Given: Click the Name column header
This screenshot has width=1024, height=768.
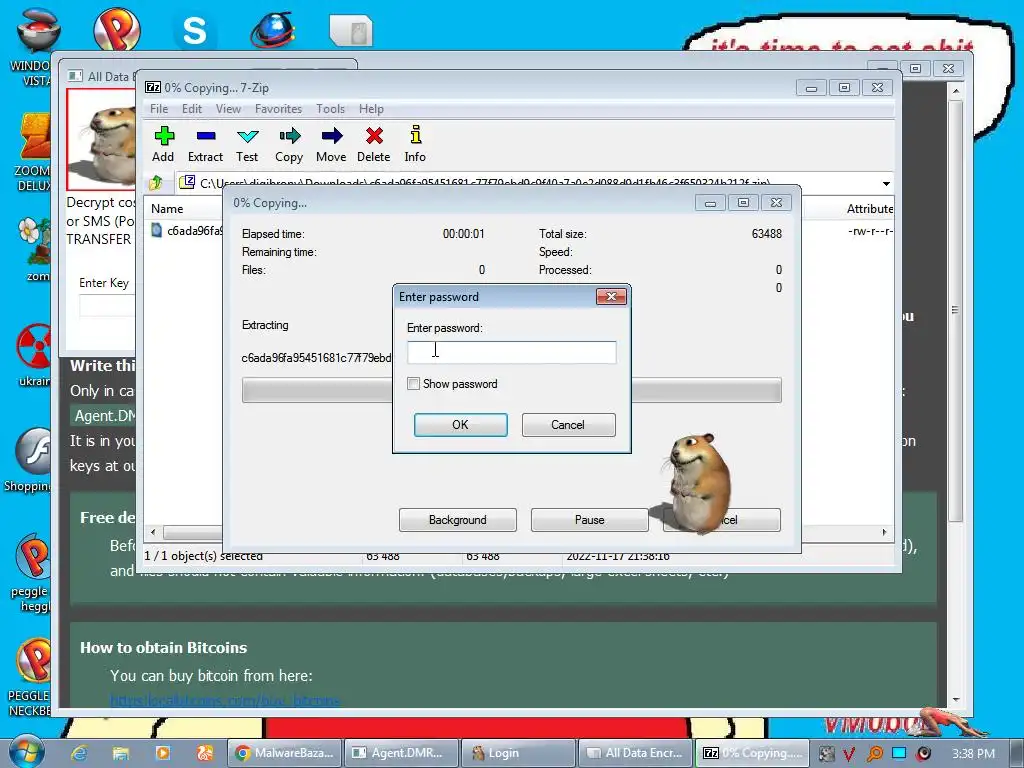Looking at the screenshot, I should pyautogui.click(x=167, y=209).
